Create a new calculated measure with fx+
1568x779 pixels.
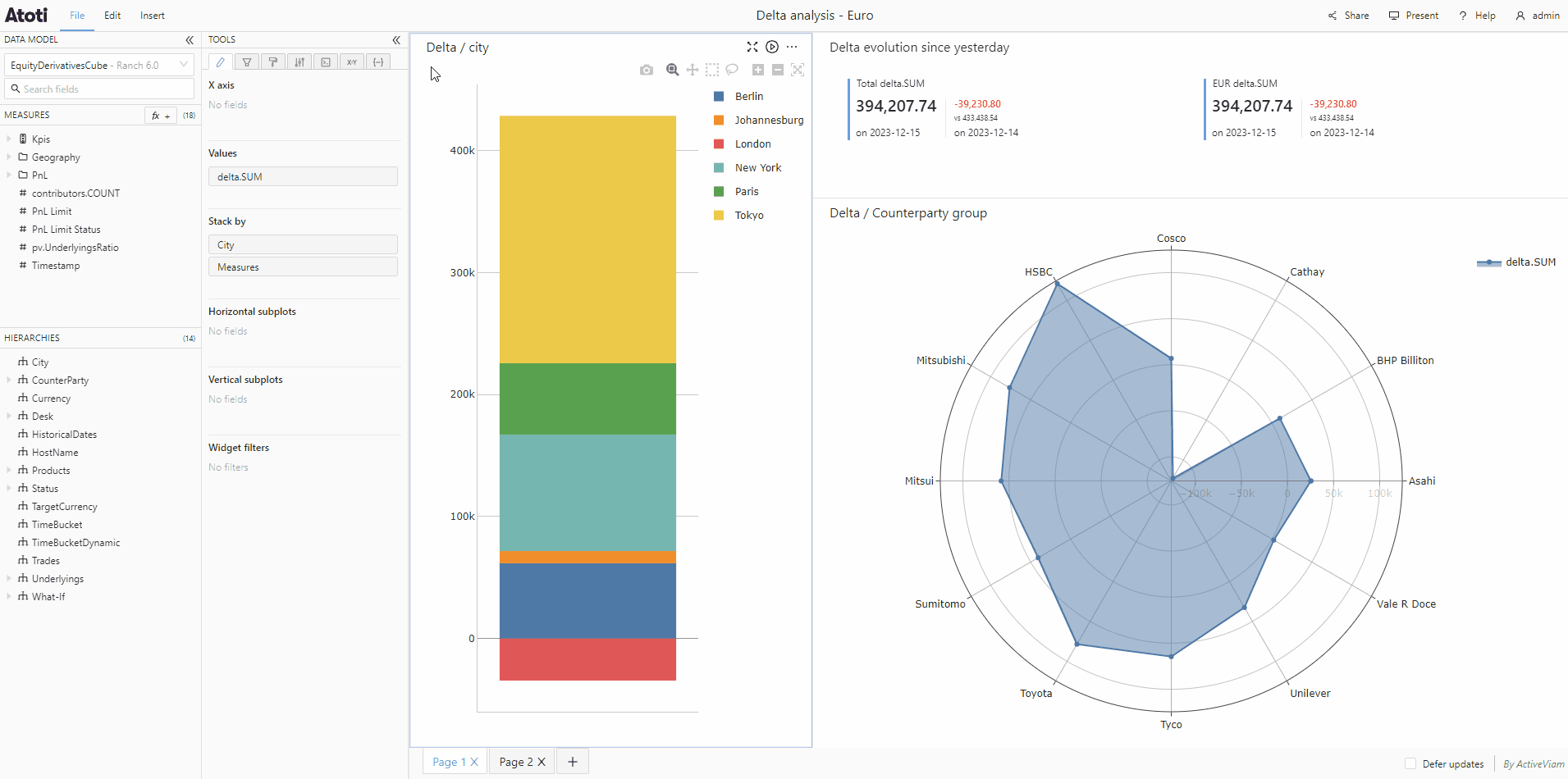(x=161, y=116)
